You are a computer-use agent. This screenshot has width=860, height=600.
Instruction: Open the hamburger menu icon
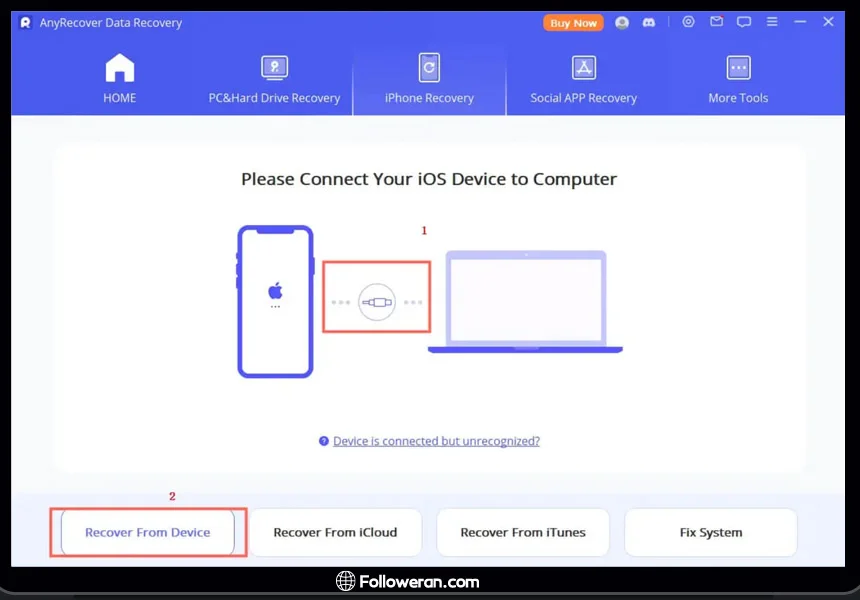point(772,22)
